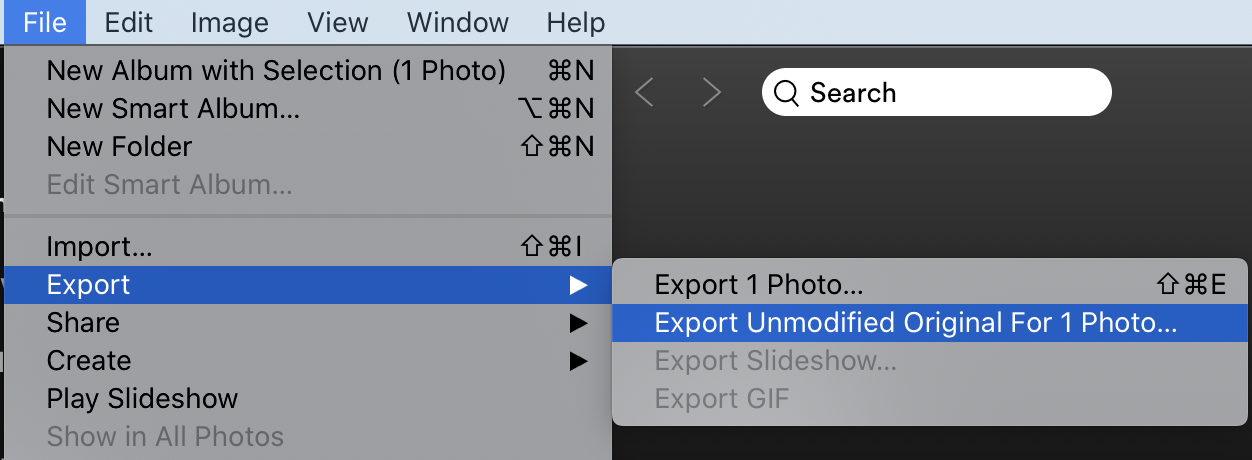Viewport: 1252px width, 460px height.
Task: Select Play Slideshow menu item
Action: pyautogui.click(x=306, y=399)
